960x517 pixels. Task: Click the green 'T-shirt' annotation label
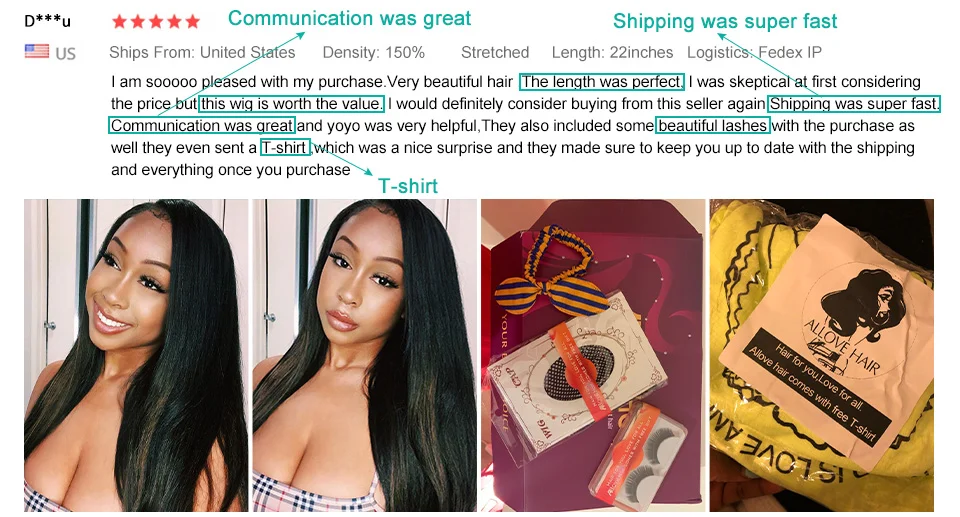coord(408,186)
